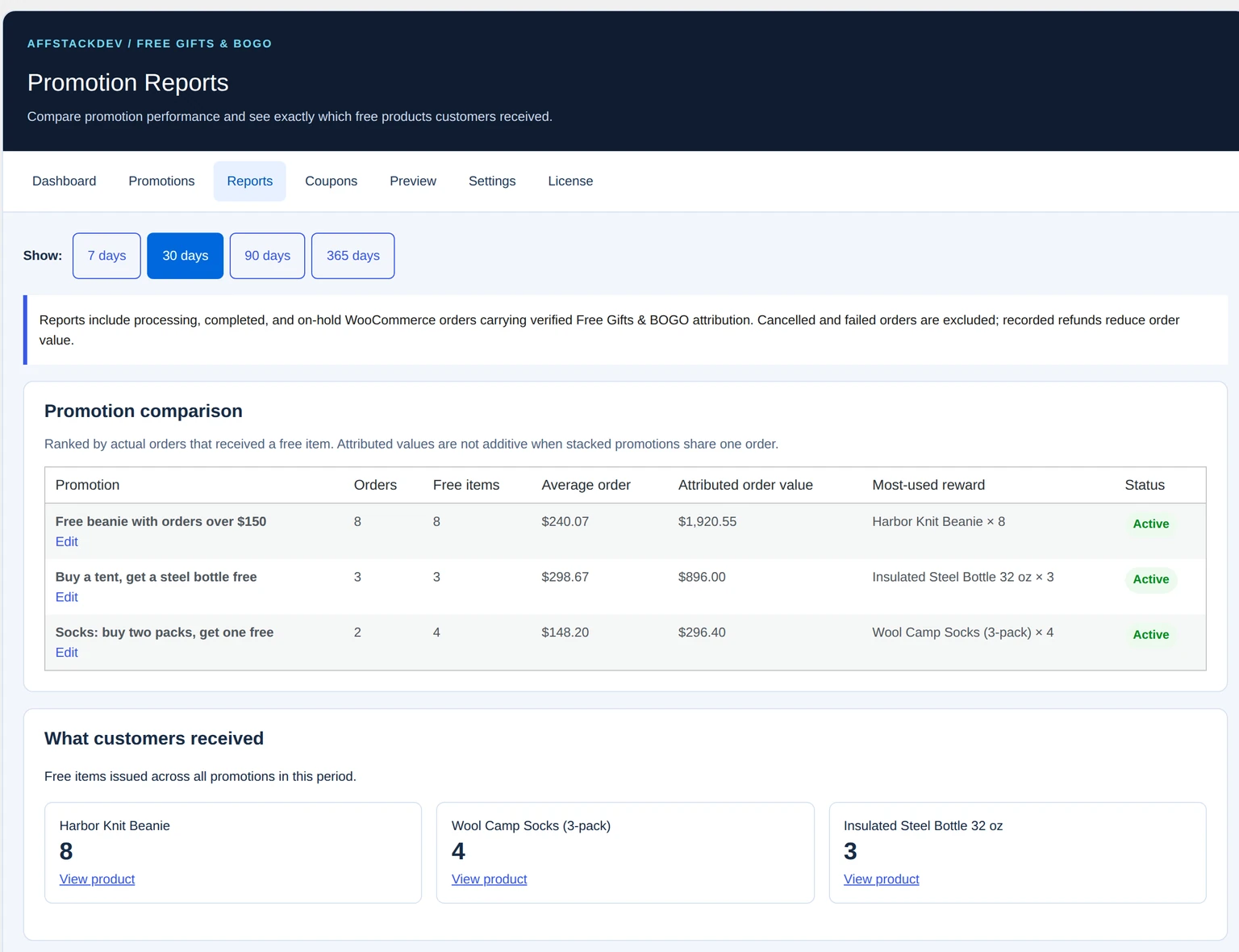
Task: Click the Attributed order value column header
Action: click(745, 485)
